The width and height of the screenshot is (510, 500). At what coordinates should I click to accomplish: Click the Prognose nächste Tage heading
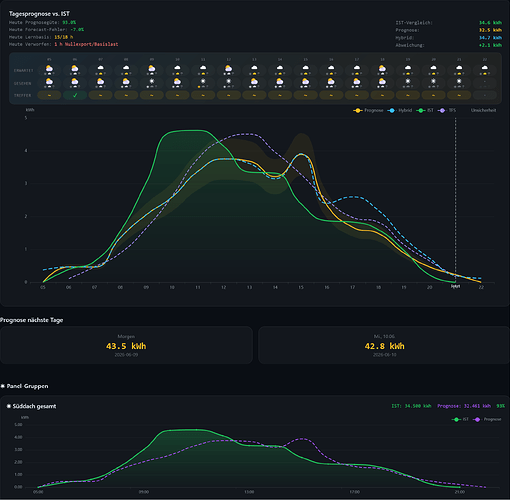coord(32,320)
